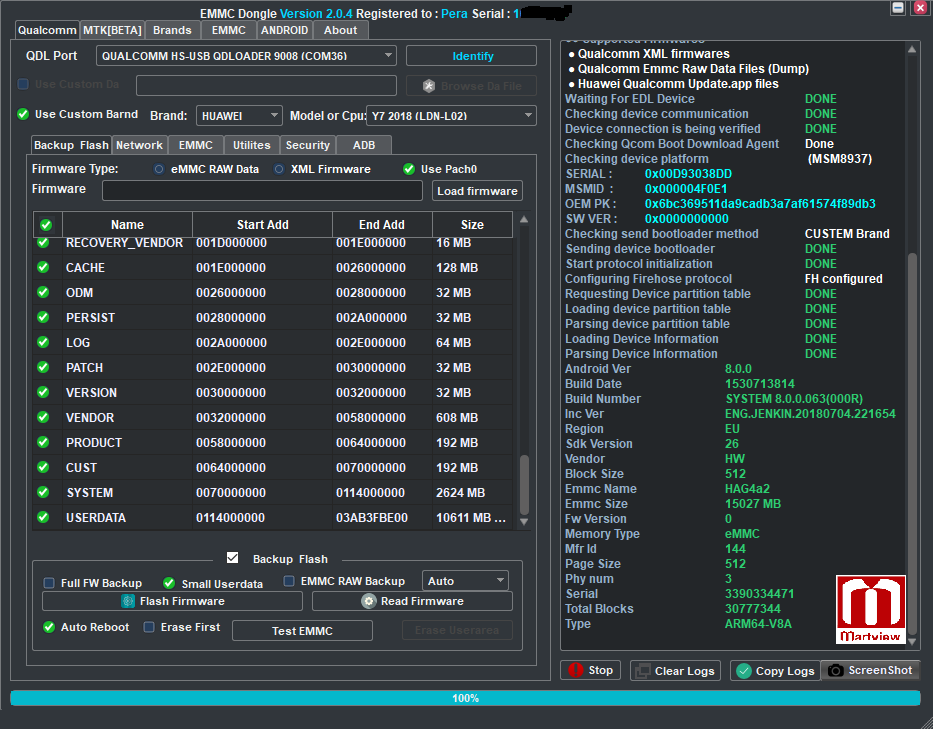933x729 pixels.
Task: Open the Utilites tab
Action: coord(252,145)
